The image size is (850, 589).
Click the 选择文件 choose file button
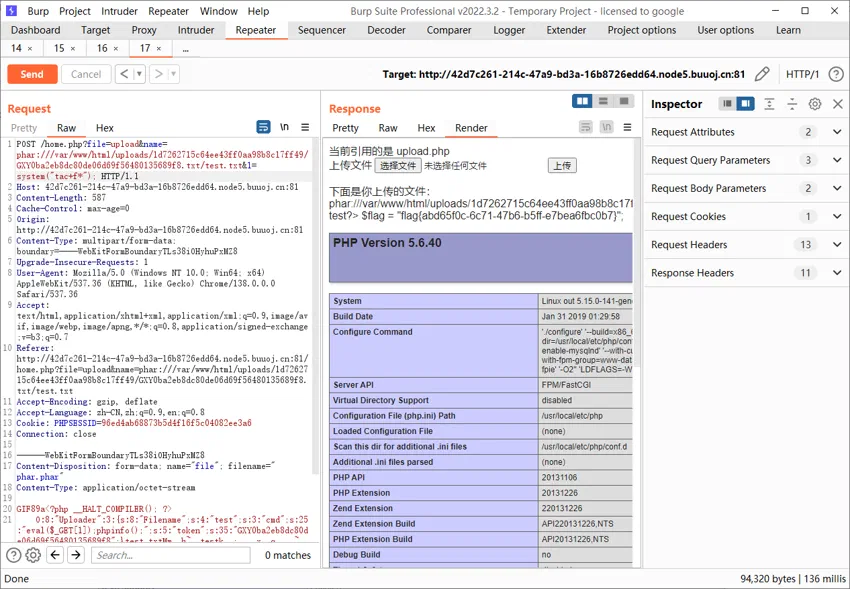point(398,166)
